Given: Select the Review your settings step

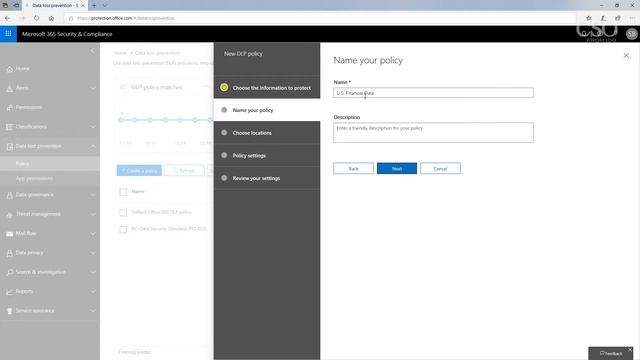Looking at the screenshot, I should tap(267, 178).
